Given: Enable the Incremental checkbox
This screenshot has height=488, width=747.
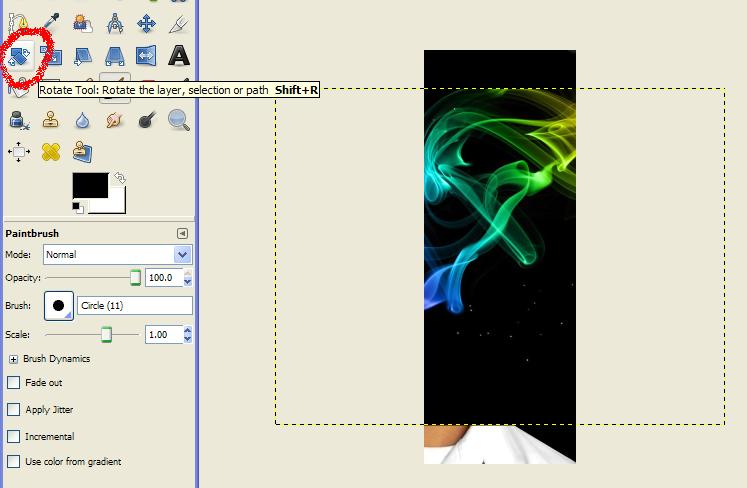Looking at the screenshot, I should coord(13,436).
